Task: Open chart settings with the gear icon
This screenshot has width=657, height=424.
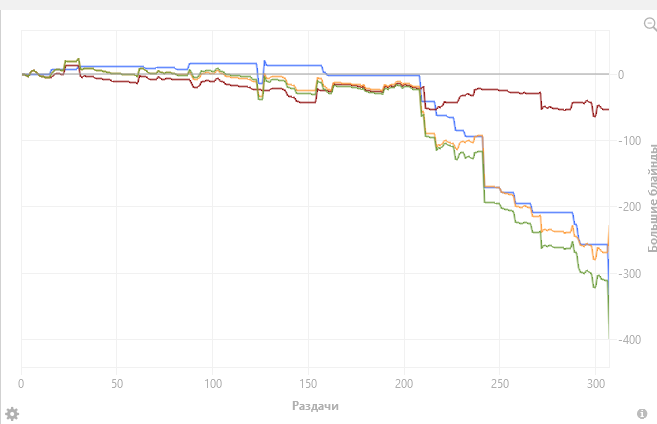Action: point(12,413)
